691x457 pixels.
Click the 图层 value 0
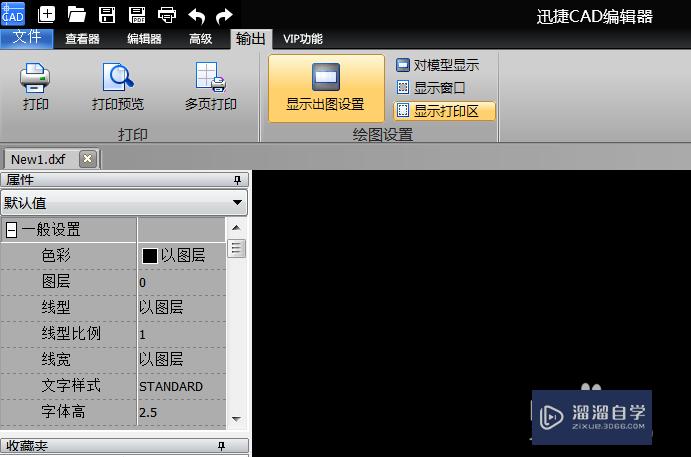pos(182,282)
